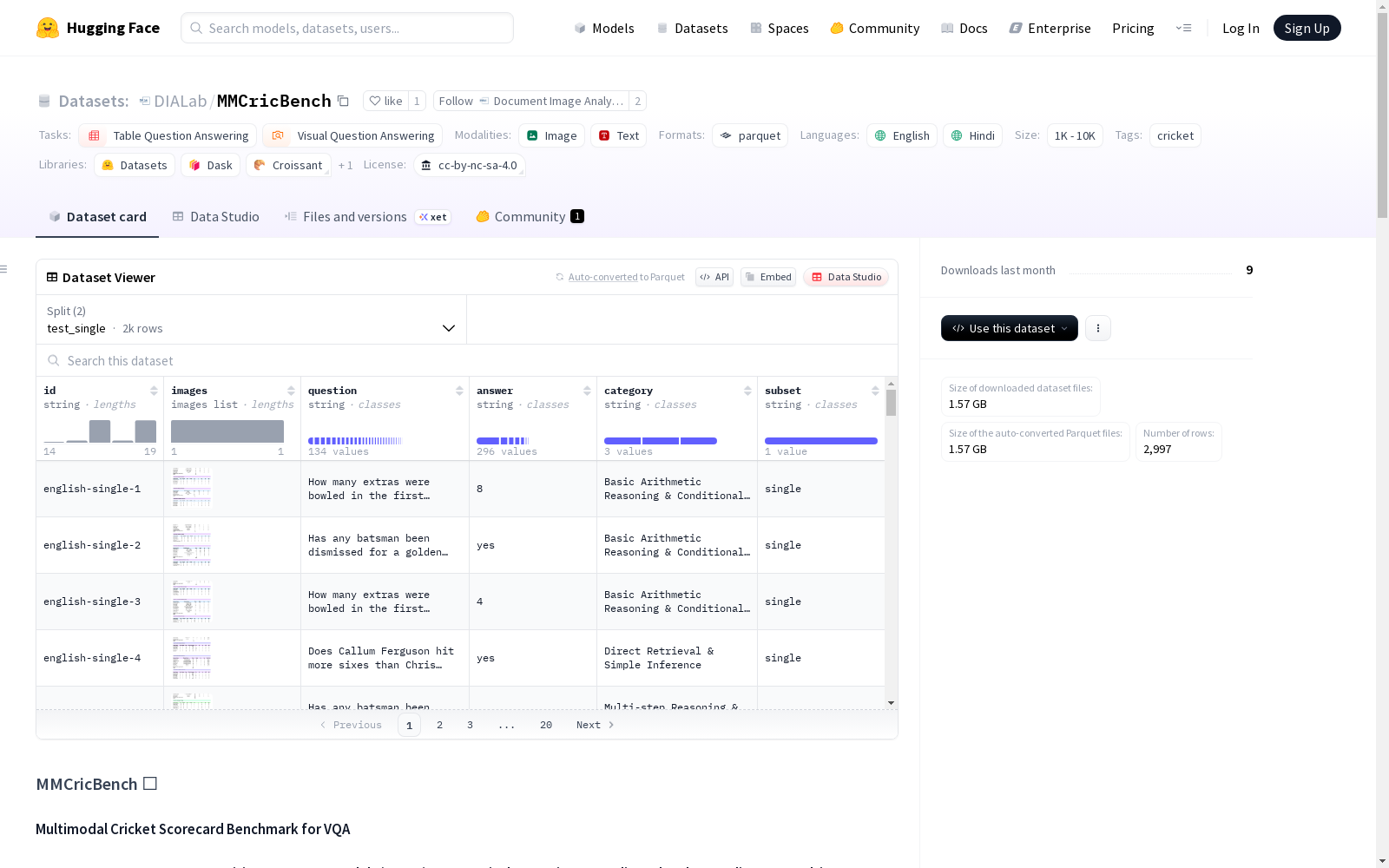1389x868 pixels.
Task: Click the sort arrows on subset column
Action: 875,391
